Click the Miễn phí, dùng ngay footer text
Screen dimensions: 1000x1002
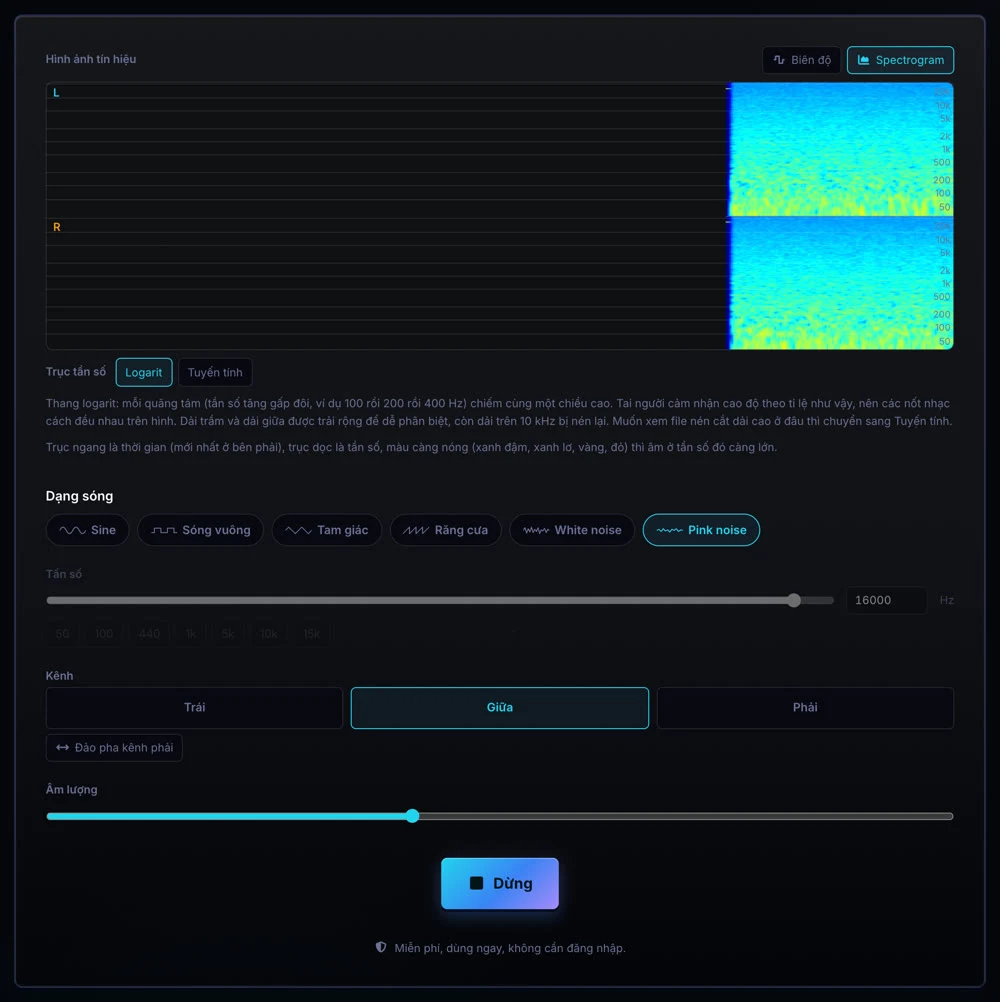click(510, 948)
